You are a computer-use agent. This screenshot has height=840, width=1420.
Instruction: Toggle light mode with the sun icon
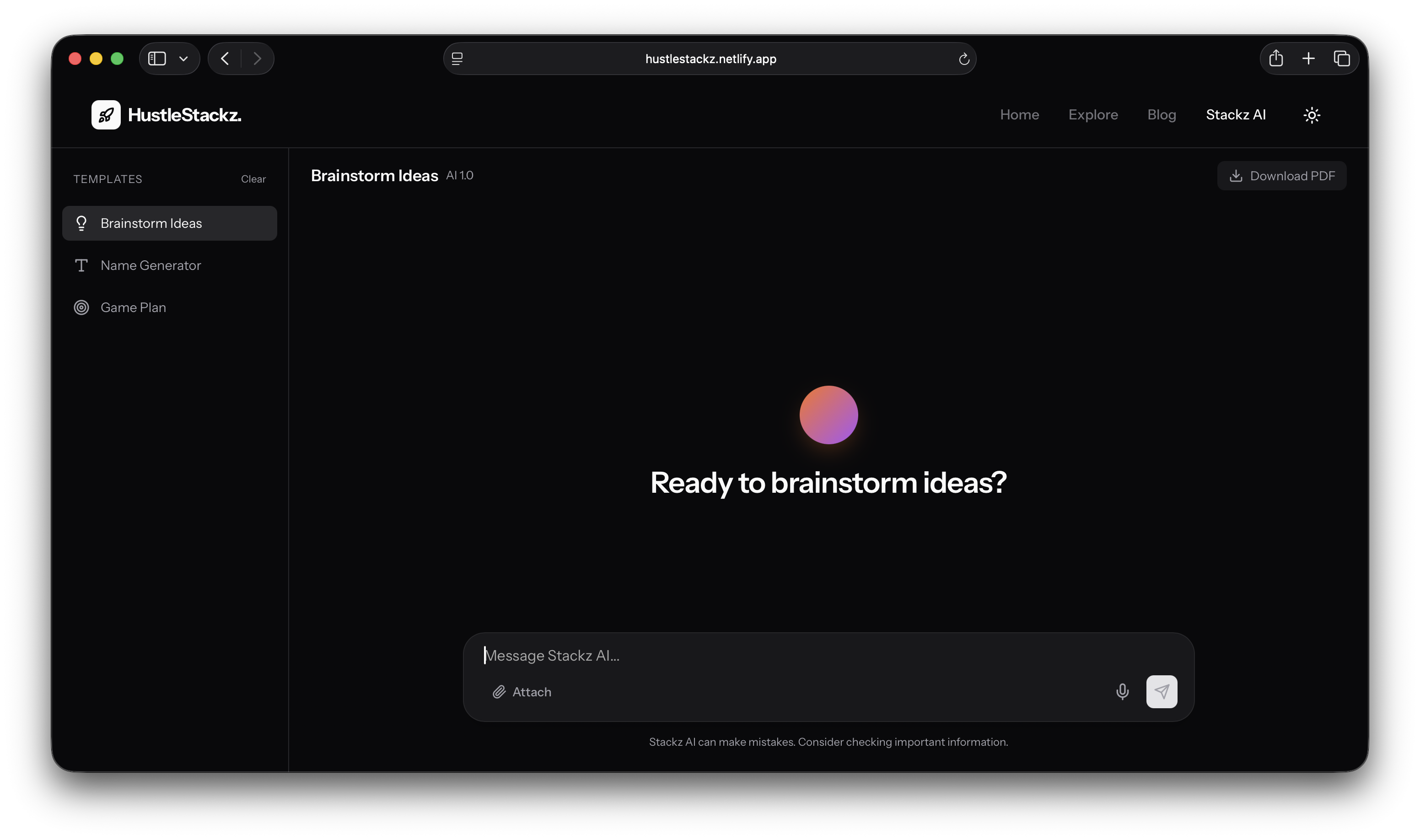tap(1312, 115)
